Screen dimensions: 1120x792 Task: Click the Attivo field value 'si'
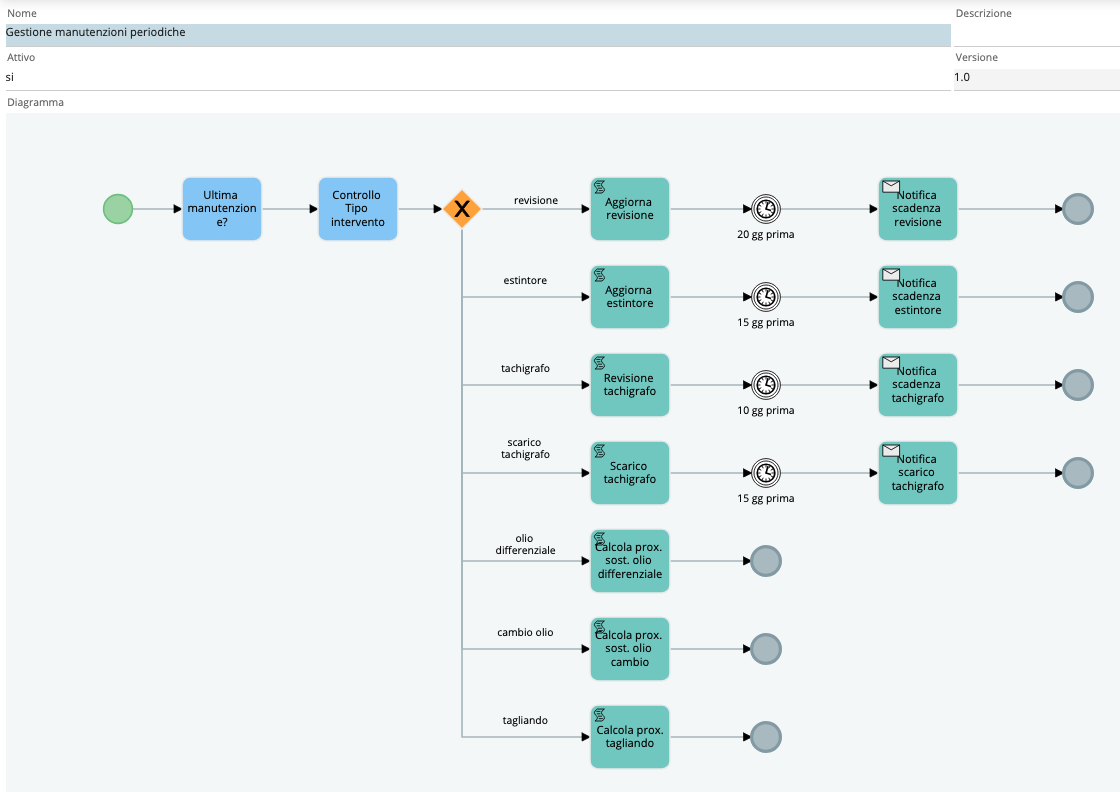coord(478,78)
